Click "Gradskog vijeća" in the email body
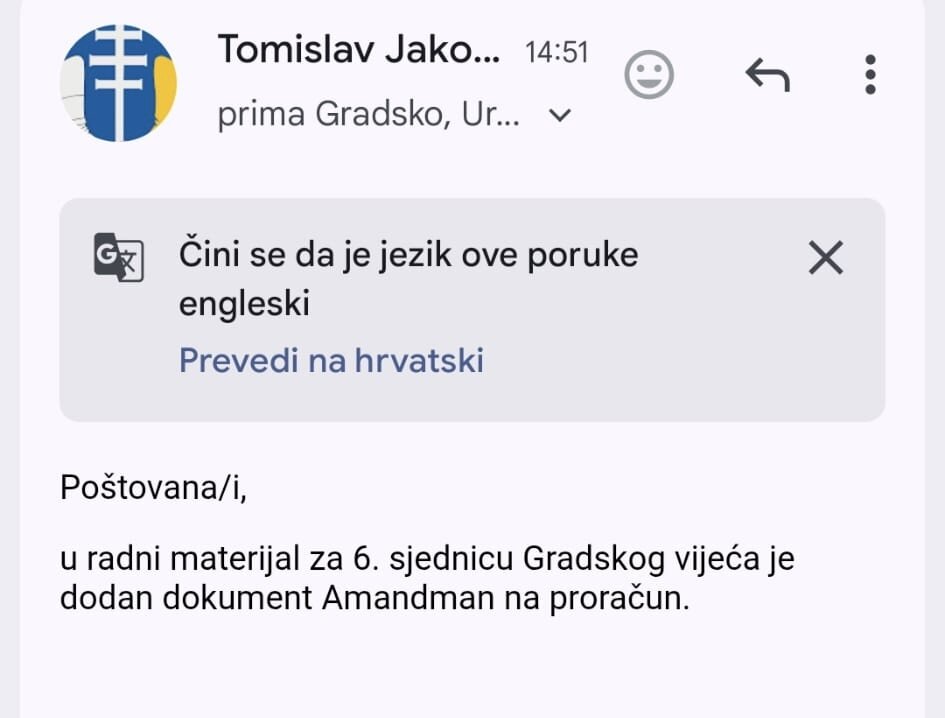This screenshot has width=945, height=718. pyautogui.click(x=631, y=557)
